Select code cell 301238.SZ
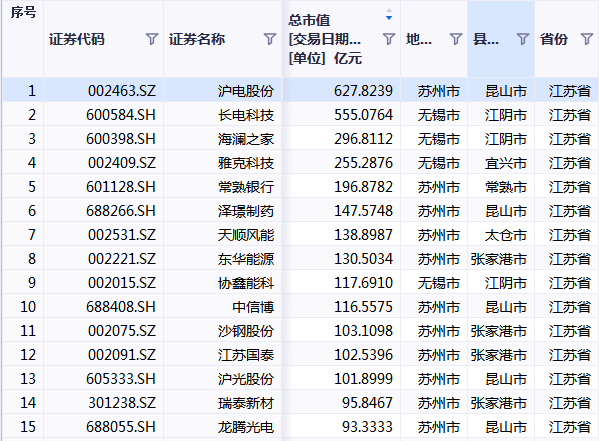 coord(122,403)
